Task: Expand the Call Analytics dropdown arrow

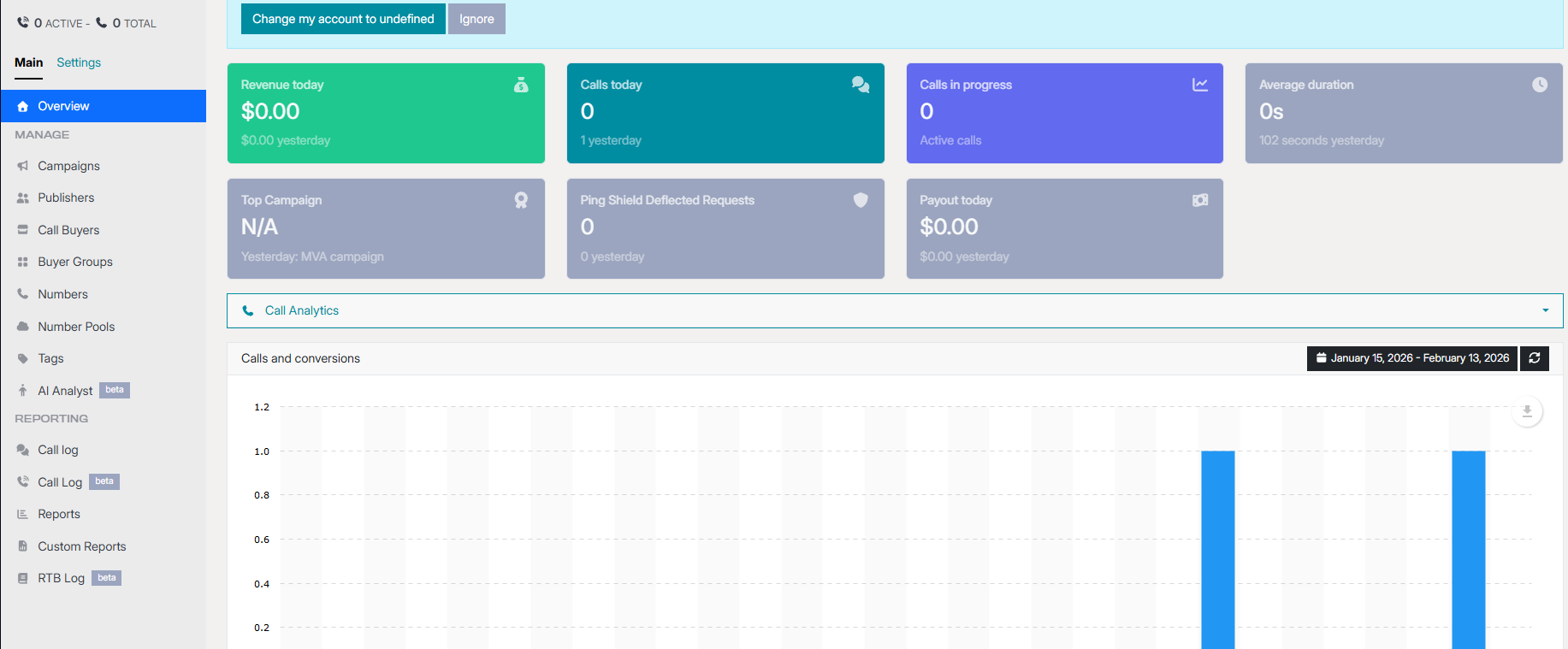Action: click(1546, 310)
